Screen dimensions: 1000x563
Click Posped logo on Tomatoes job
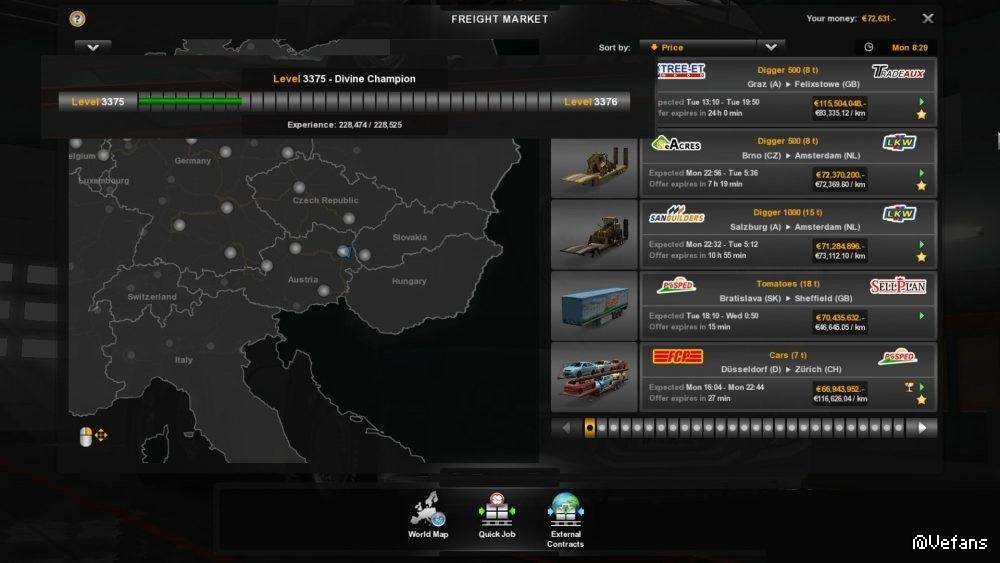pos(677,286)
